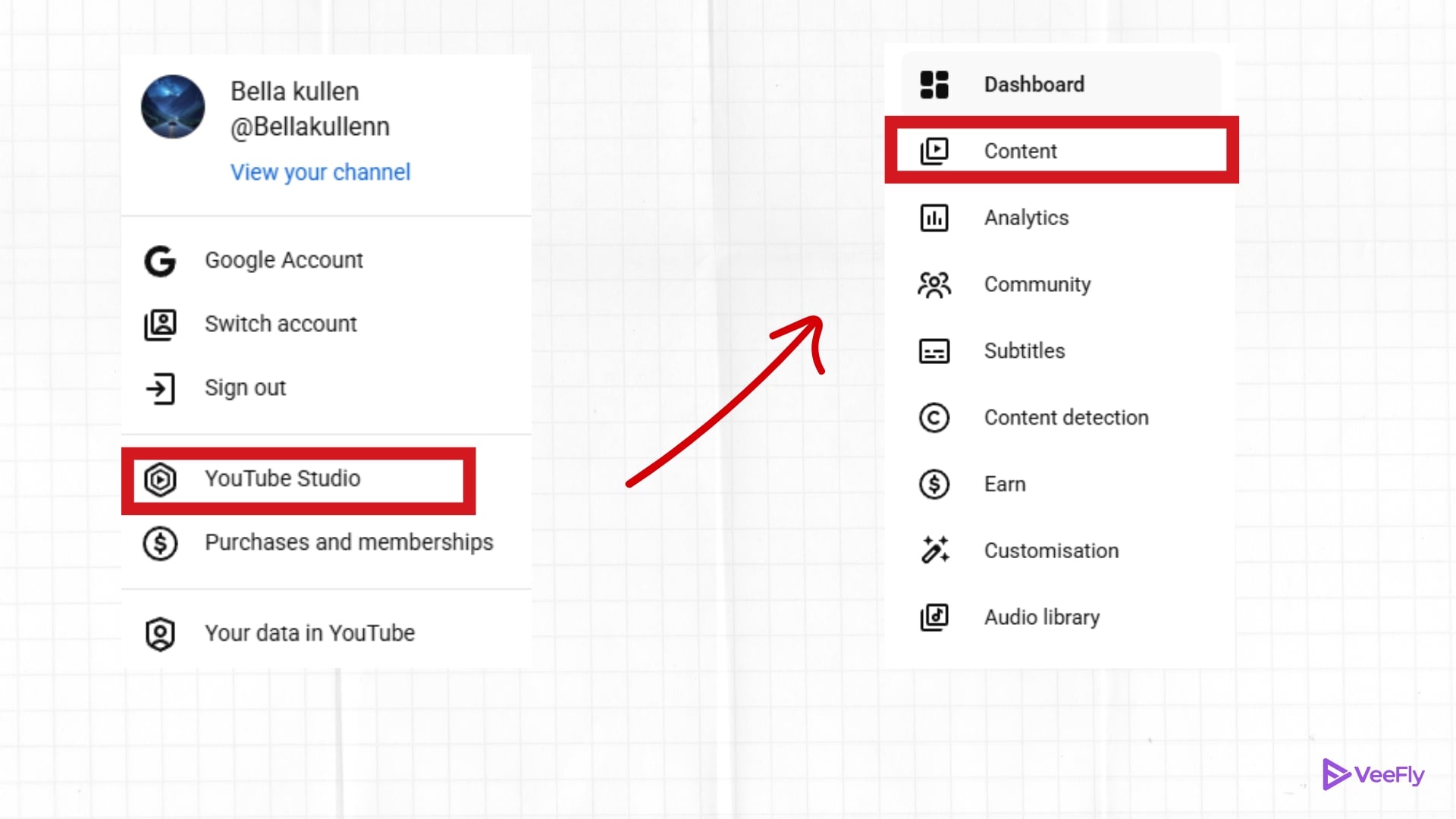Click Bella kullen's profile picture
Screen dimensions: 1456x819
(x=174, y=108)
